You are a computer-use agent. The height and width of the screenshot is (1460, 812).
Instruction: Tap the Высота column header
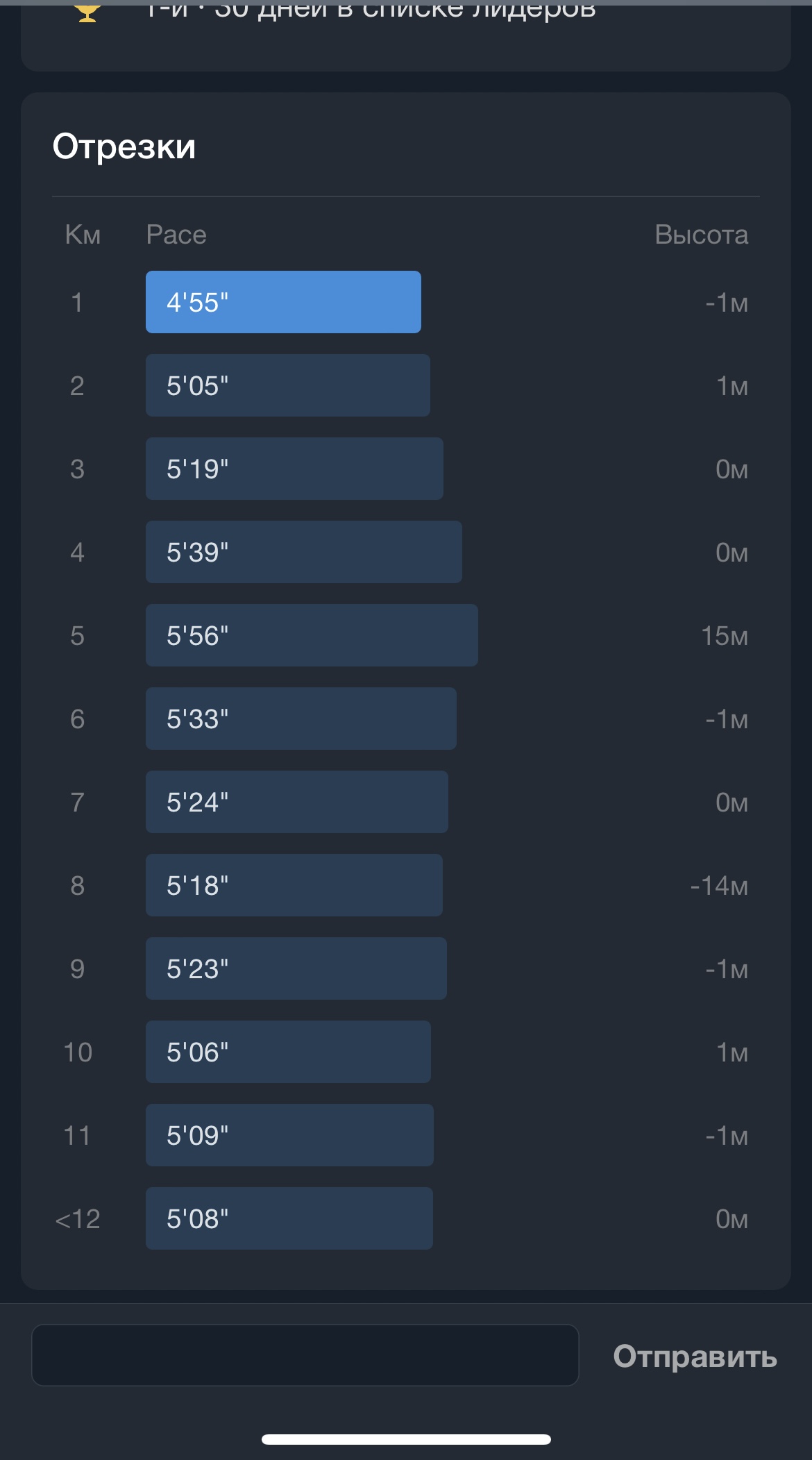(x=701, y=235)
